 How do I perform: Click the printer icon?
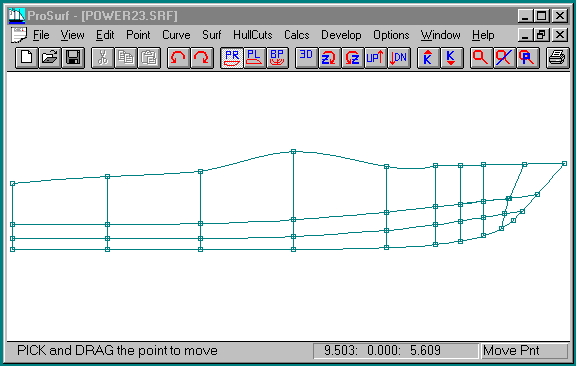pos(557,58)
